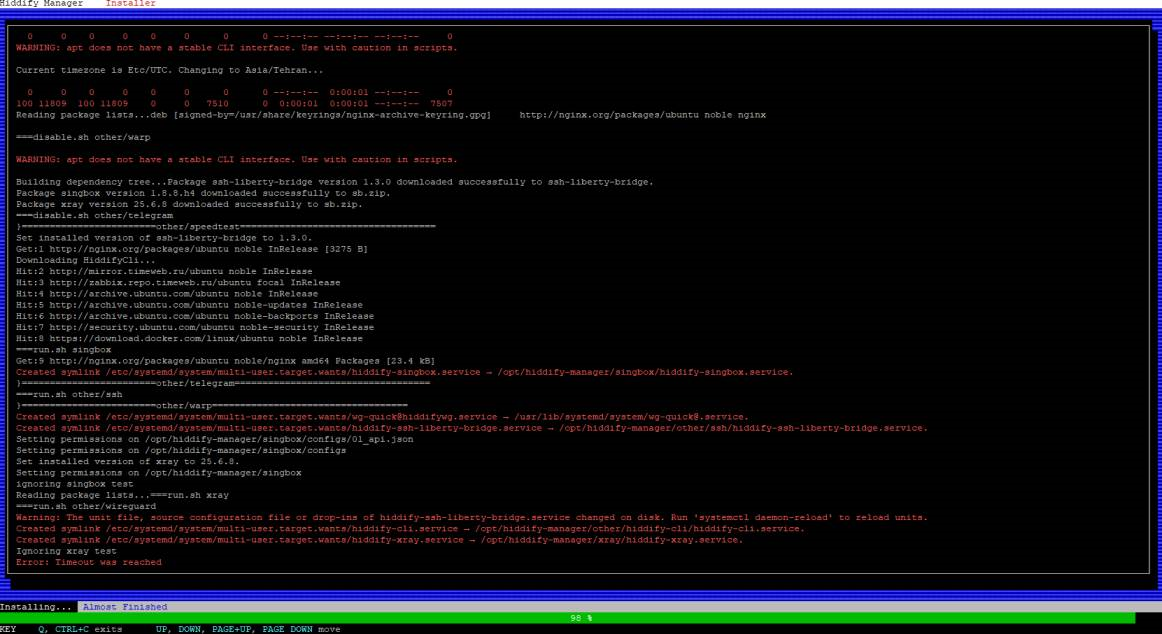Click the 'Hit:2 http://mirror.timeweb.ru' line
This screenshot has width=1162, height=634.
(164, 271)
